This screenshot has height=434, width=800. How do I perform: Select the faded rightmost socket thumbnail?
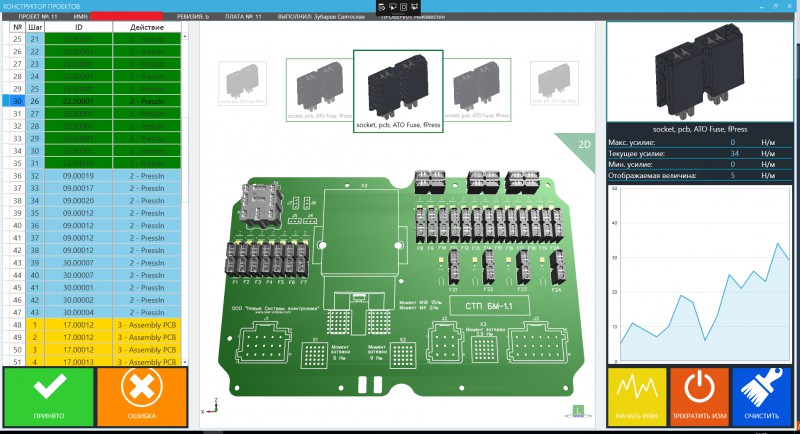(554, 84)
